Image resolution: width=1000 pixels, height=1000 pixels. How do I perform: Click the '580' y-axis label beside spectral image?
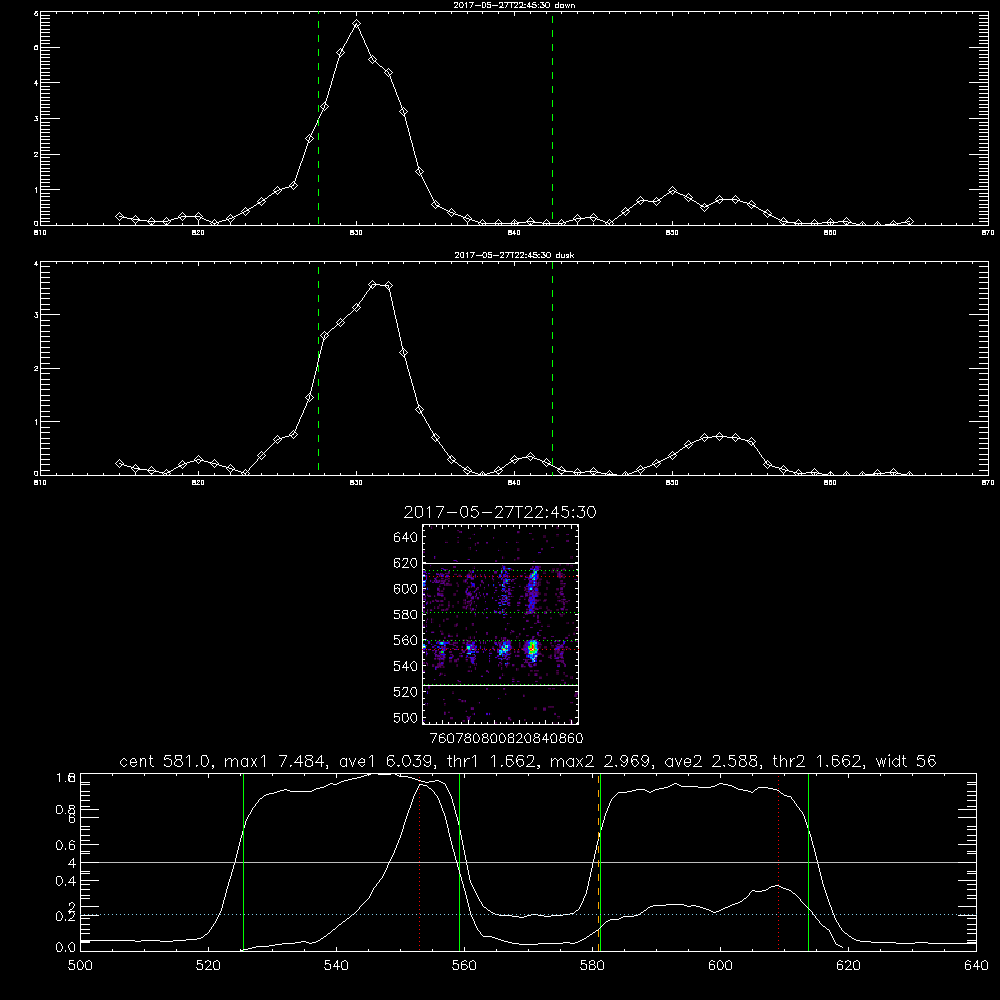[406, 614]
